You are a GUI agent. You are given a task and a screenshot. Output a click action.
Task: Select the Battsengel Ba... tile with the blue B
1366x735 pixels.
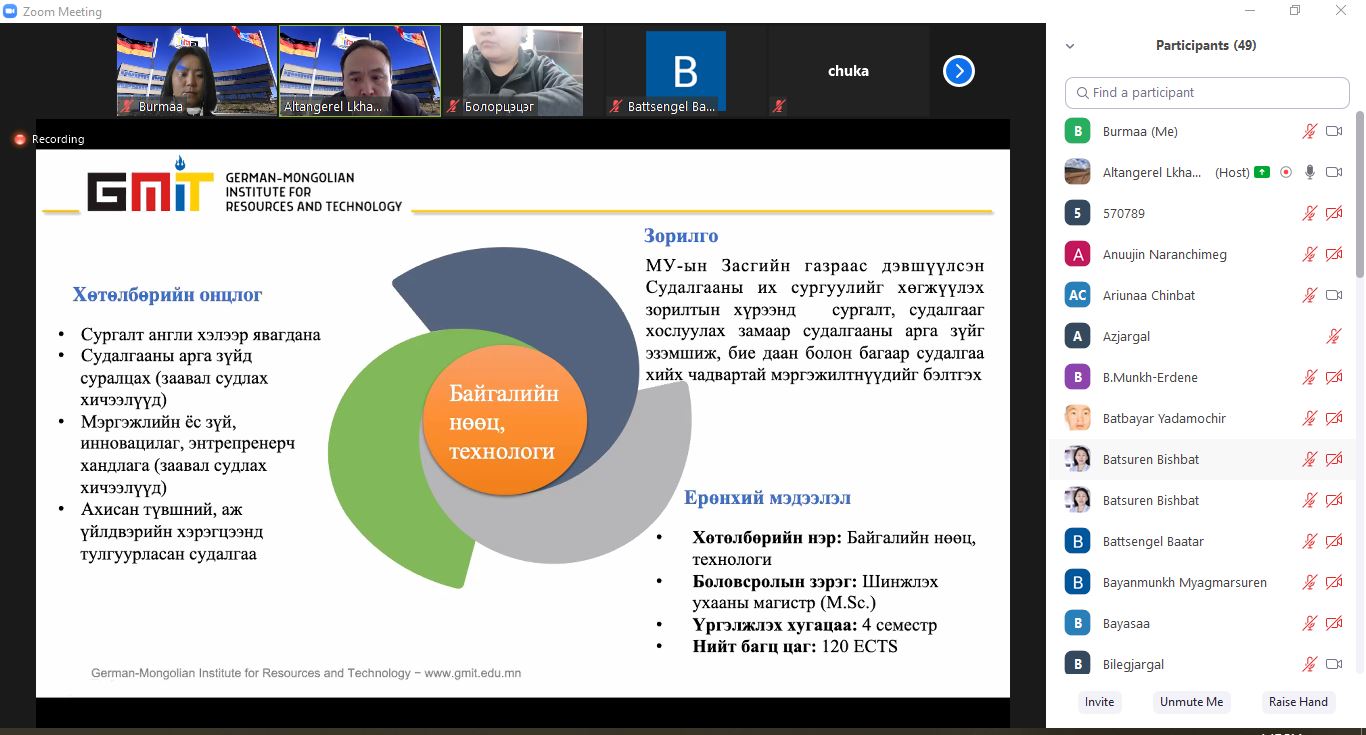pos(685,71)
